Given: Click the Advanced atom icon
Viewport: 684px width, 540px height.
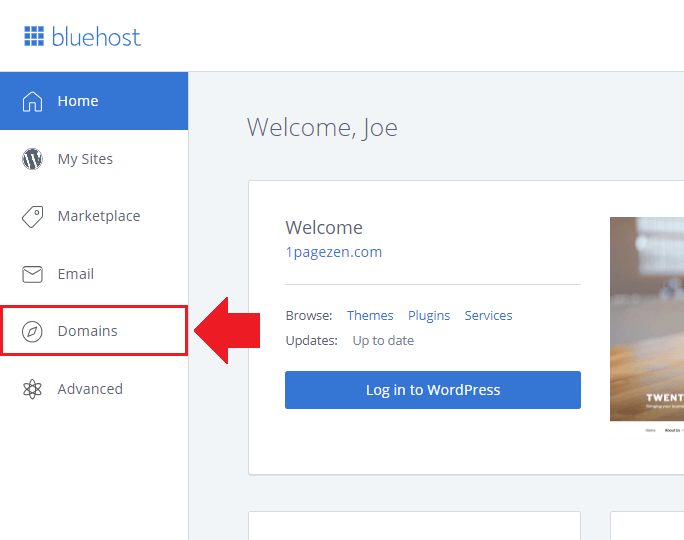Looking at the screenshot, I should point(32,389).
